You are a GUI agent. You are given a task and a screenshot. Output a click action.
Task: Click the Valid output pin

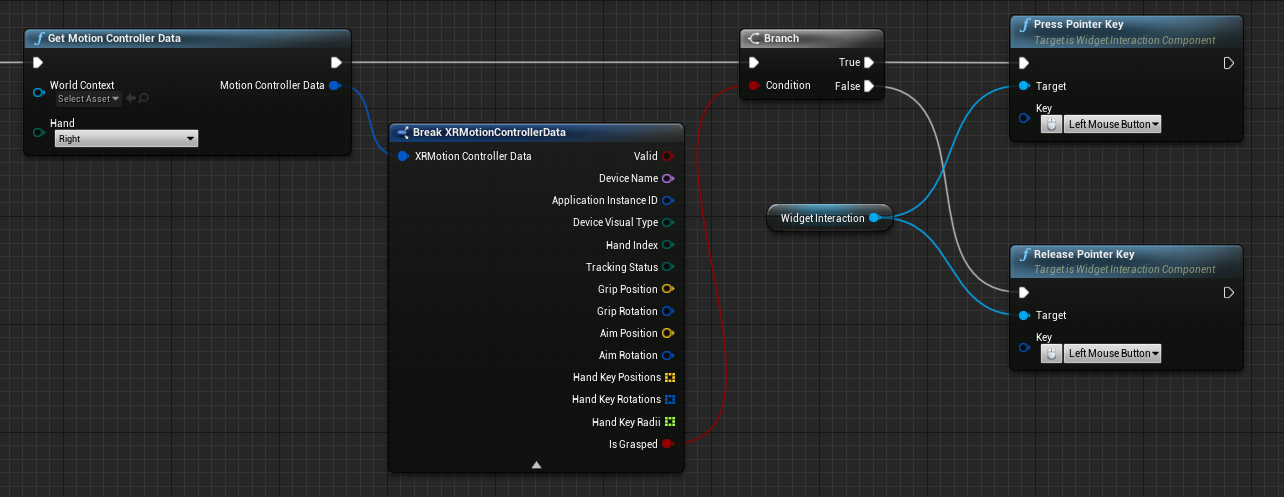668,156
